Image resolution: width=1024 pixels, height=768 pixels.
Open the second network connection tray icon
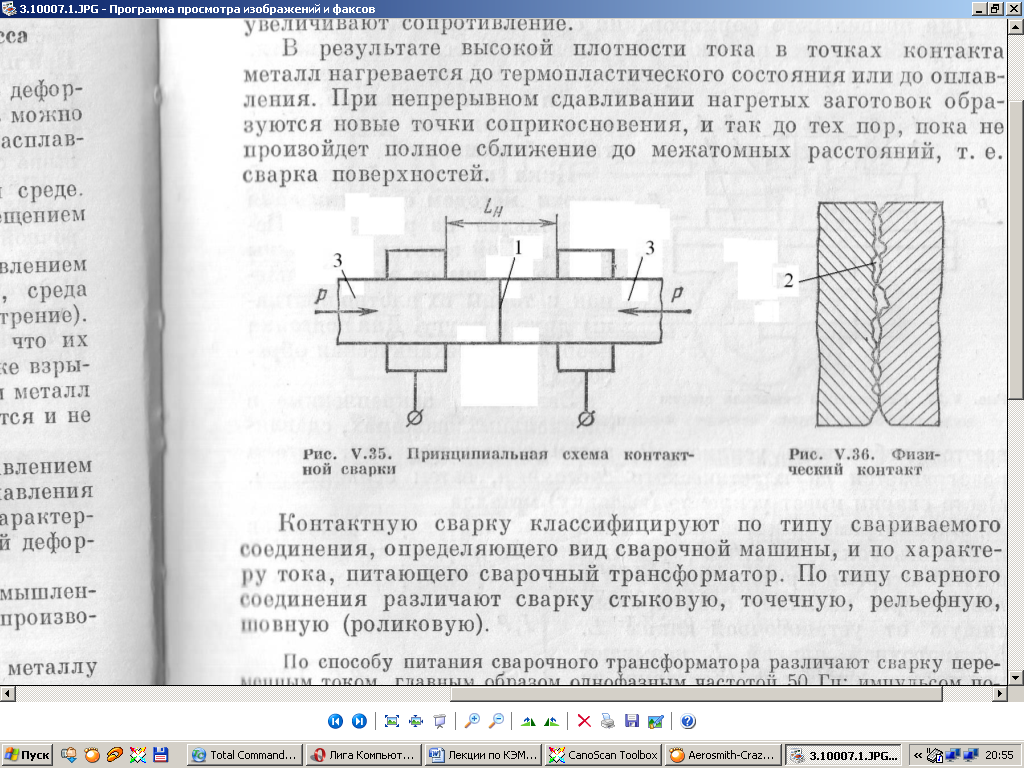point(971,756)
